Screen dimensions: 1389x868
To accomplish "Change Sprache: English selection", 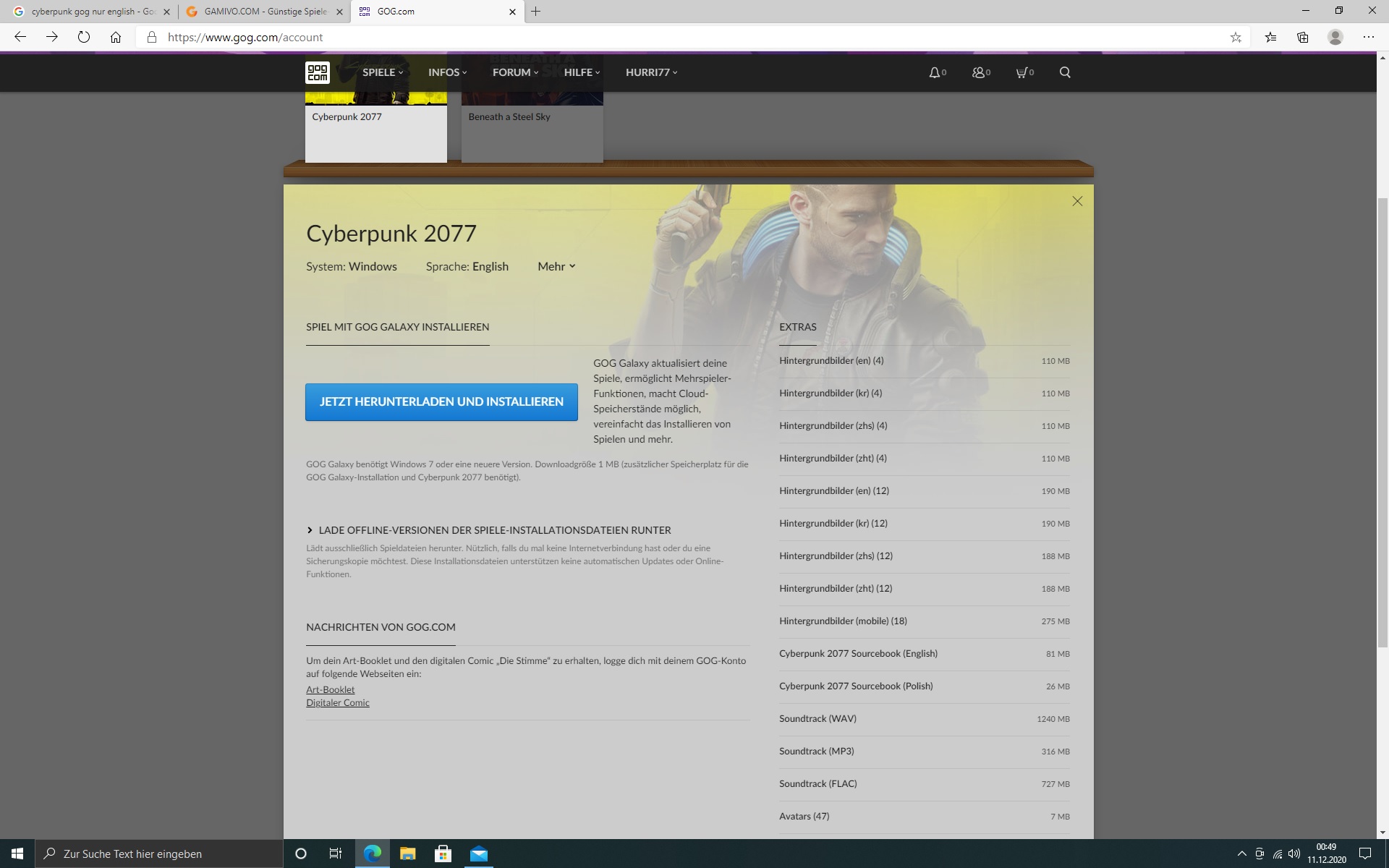I will [467, 266].
